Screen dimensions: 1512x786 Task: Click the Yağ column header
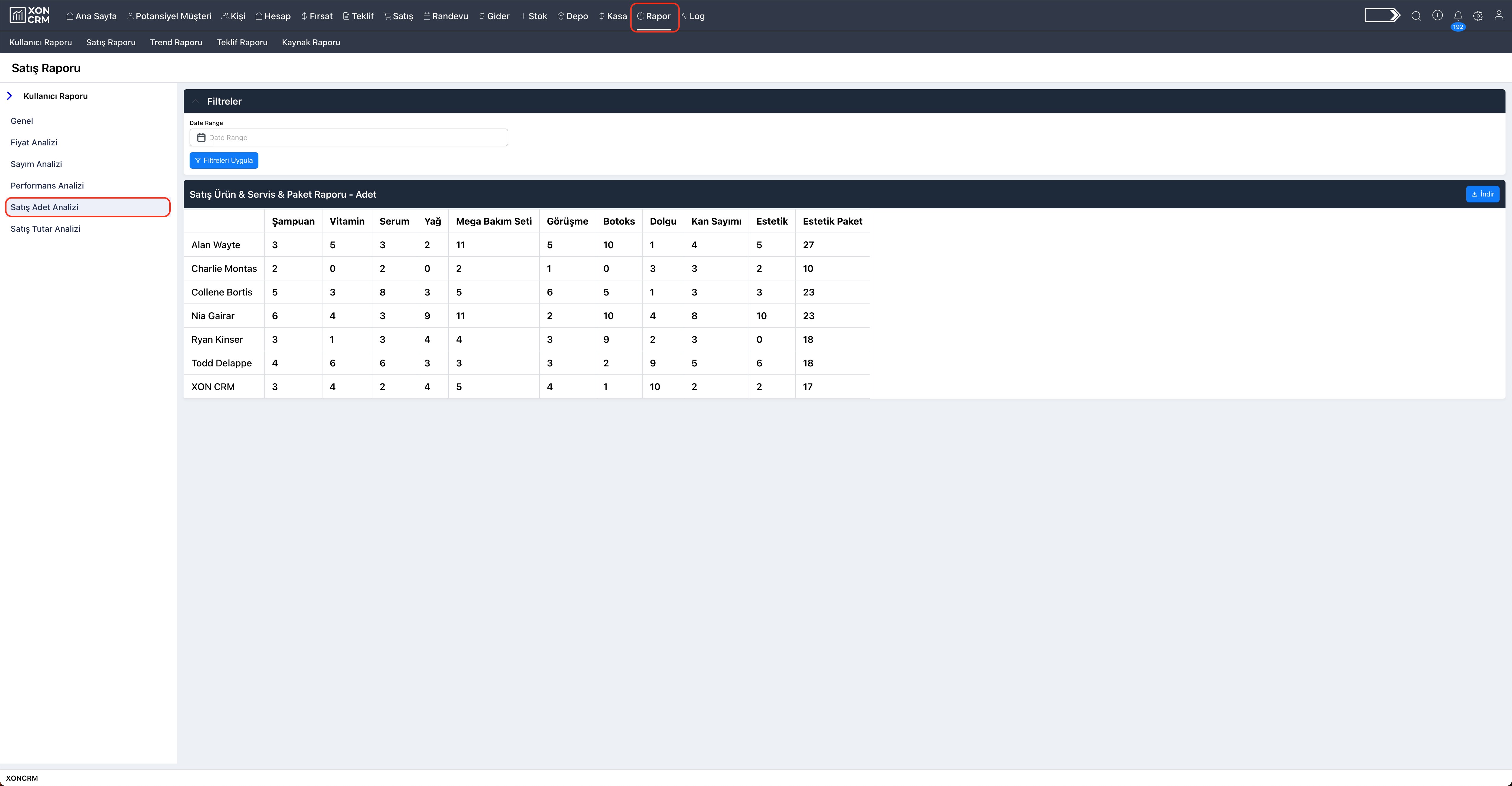(x=433, y=221)
